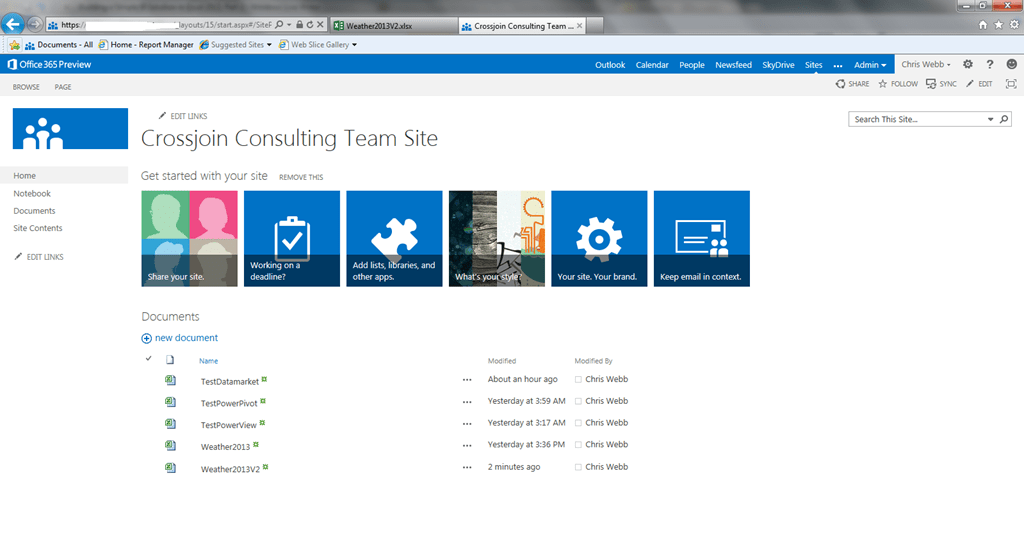Click the plus icon beside new document

point(146,338)
